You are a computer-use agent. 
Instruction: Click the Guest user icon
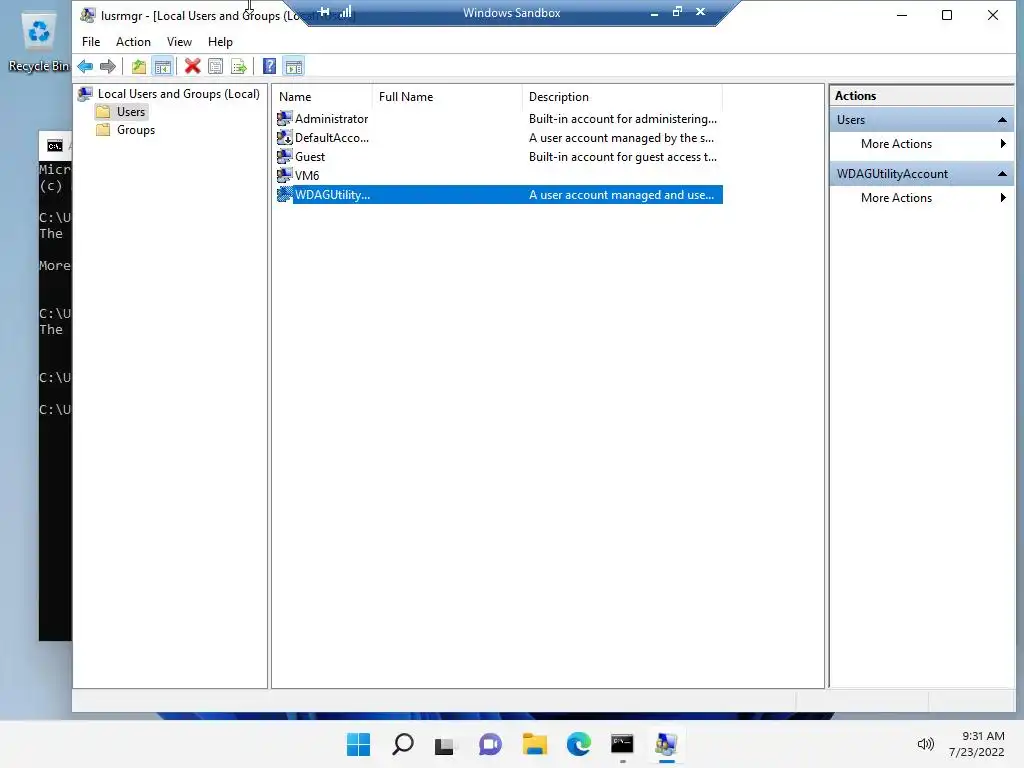(x=284, y=156)
